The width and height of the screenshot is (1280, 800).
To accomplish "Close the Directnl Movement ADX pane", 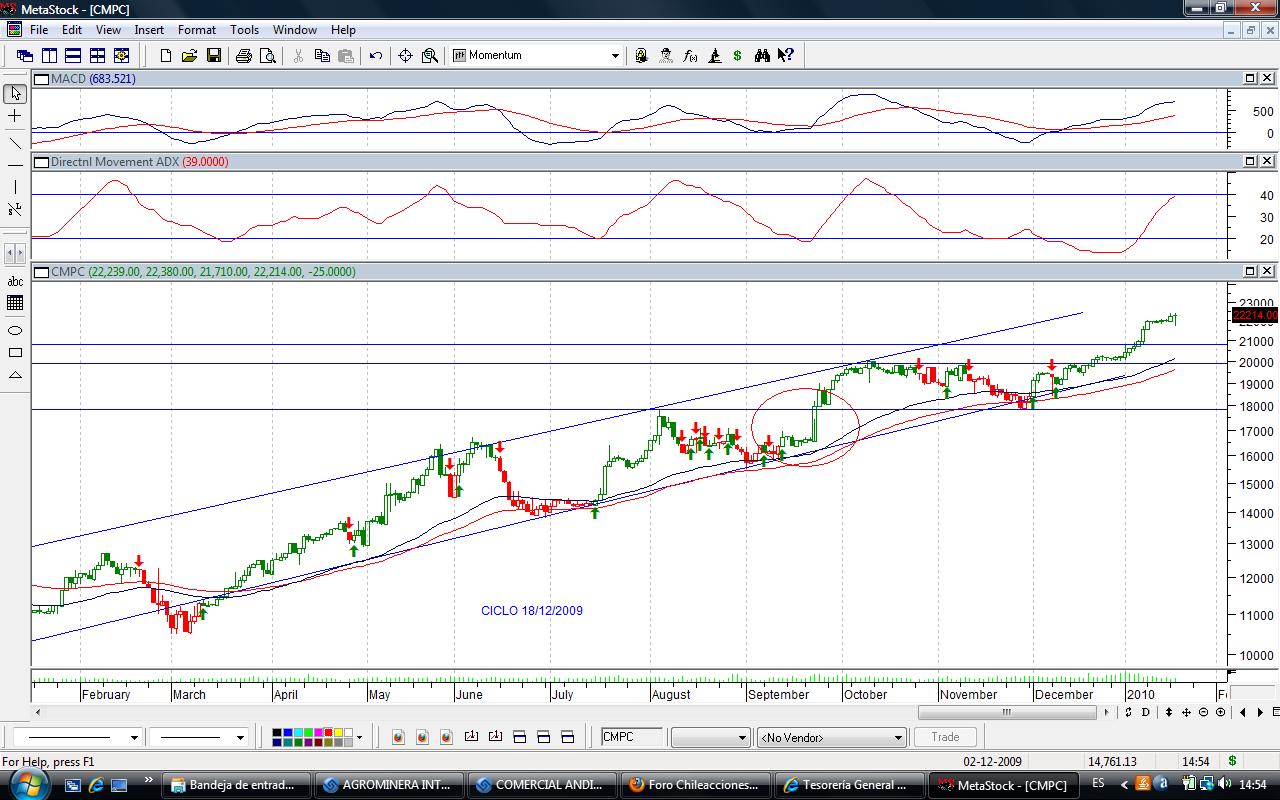I will [1267, 161].
